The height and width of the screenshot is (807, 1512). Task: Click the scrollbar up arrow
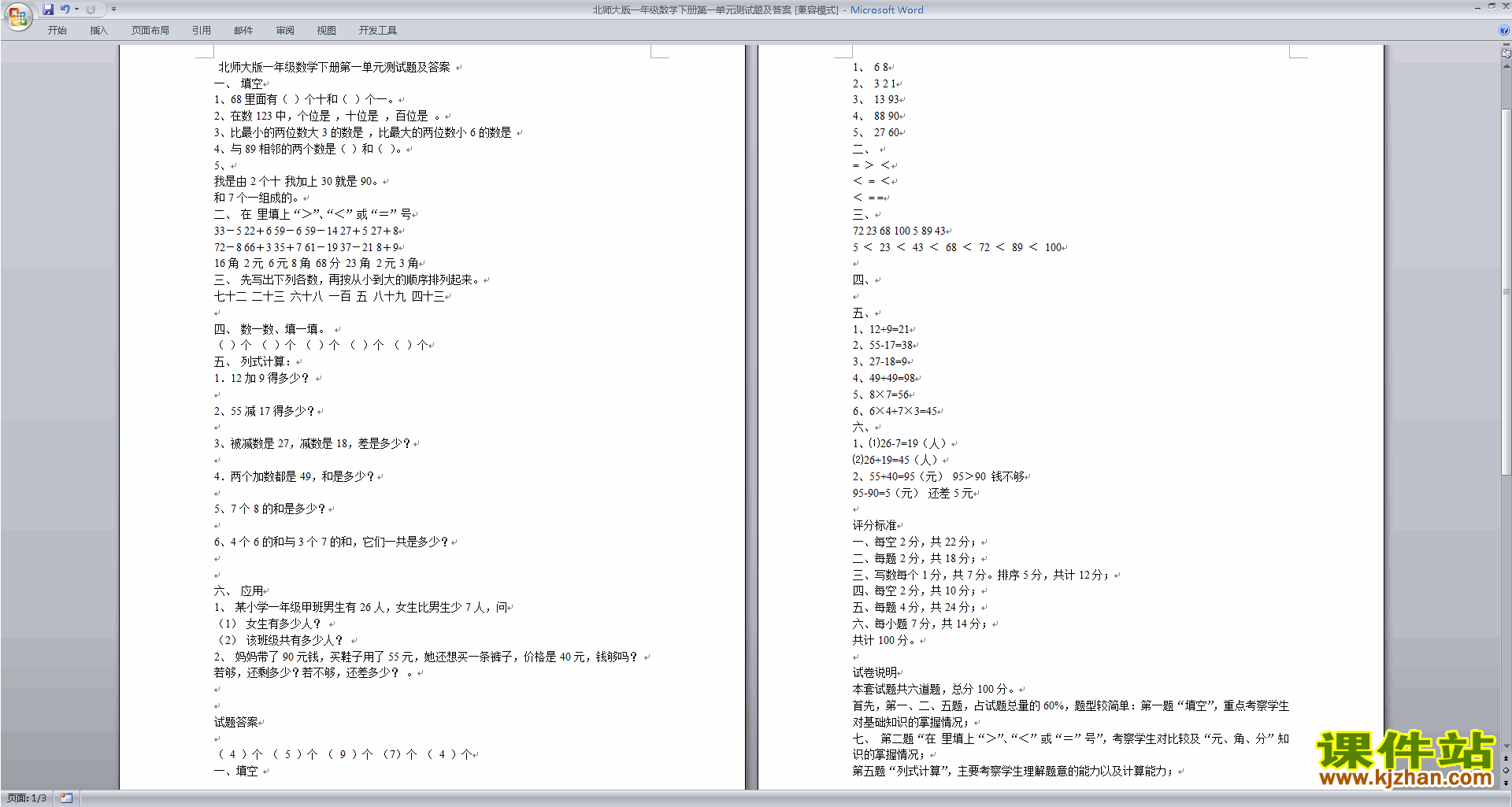1506,66
